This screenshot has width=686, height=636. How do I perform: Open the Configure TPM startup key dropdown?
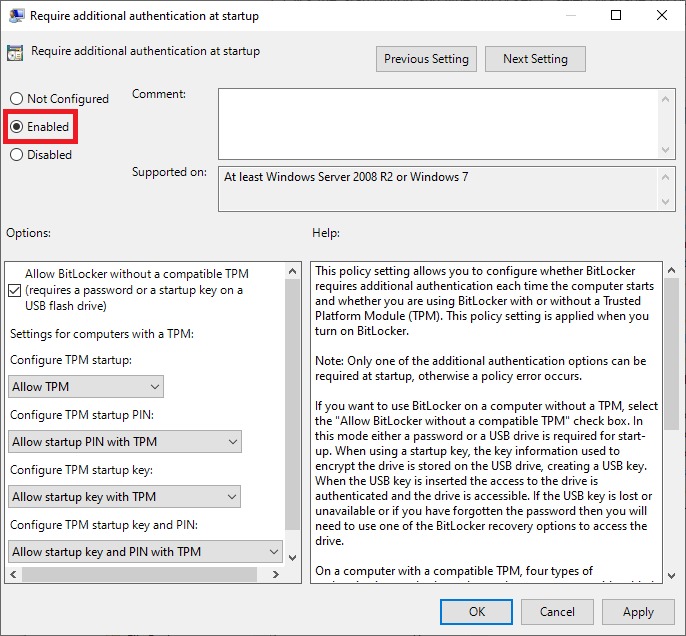(125, 496)
